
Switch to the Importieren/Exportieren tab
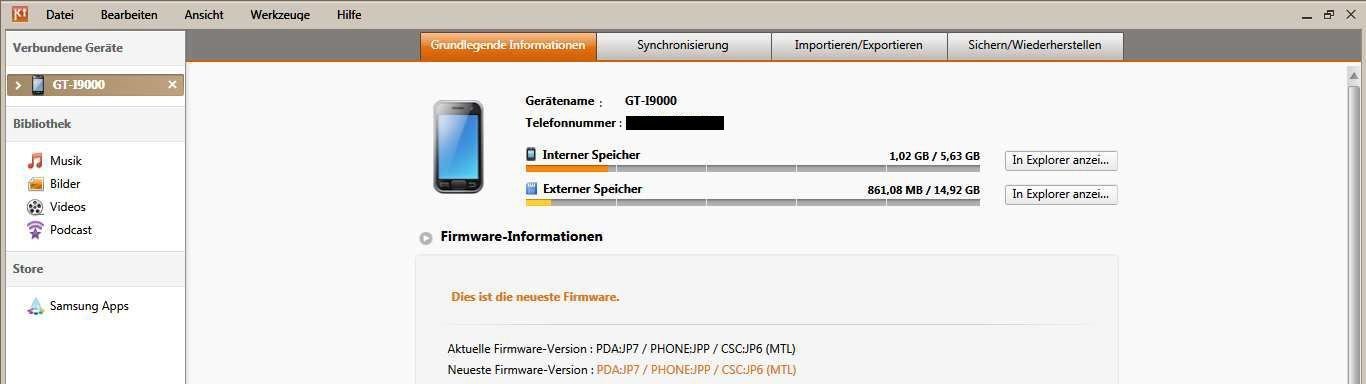point(858,46)
